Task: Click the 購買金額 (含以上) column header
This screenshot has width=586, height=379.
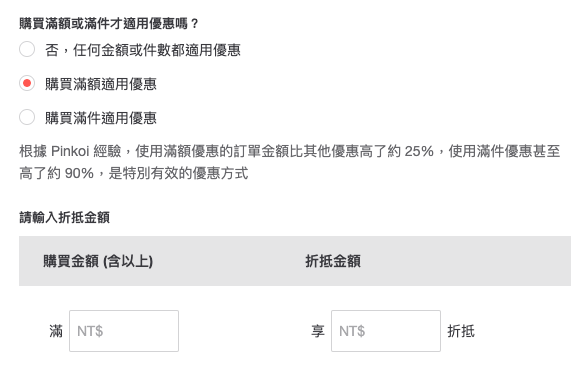Action: (x=98, y=261)
